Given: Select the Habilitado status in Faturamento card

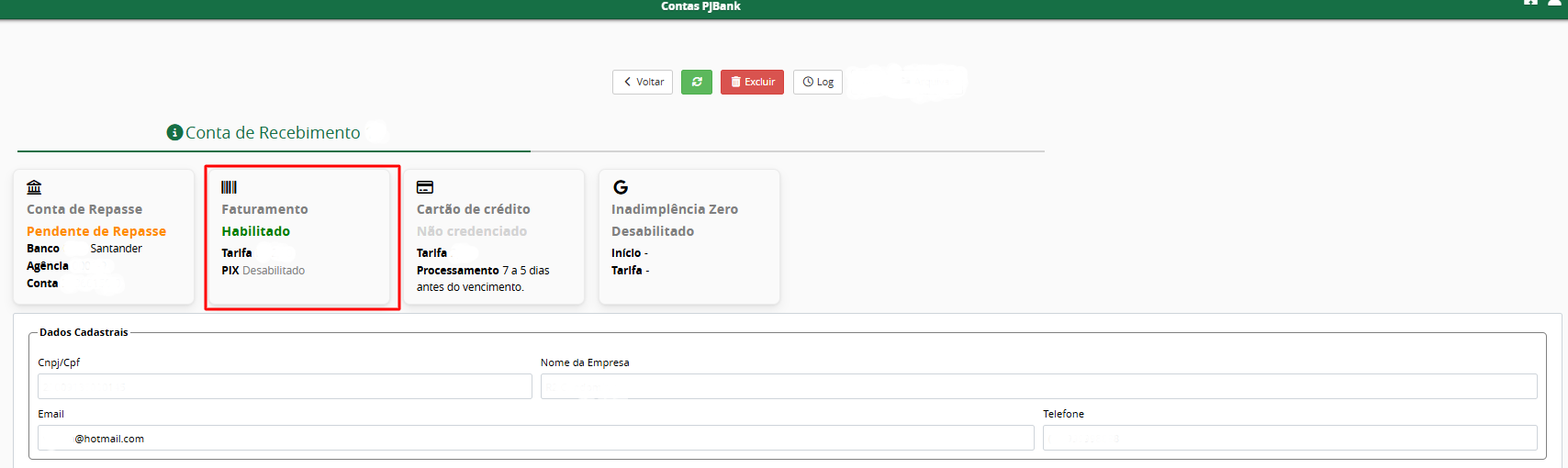Looking at the screenshot, I should [x=256, y=231].
